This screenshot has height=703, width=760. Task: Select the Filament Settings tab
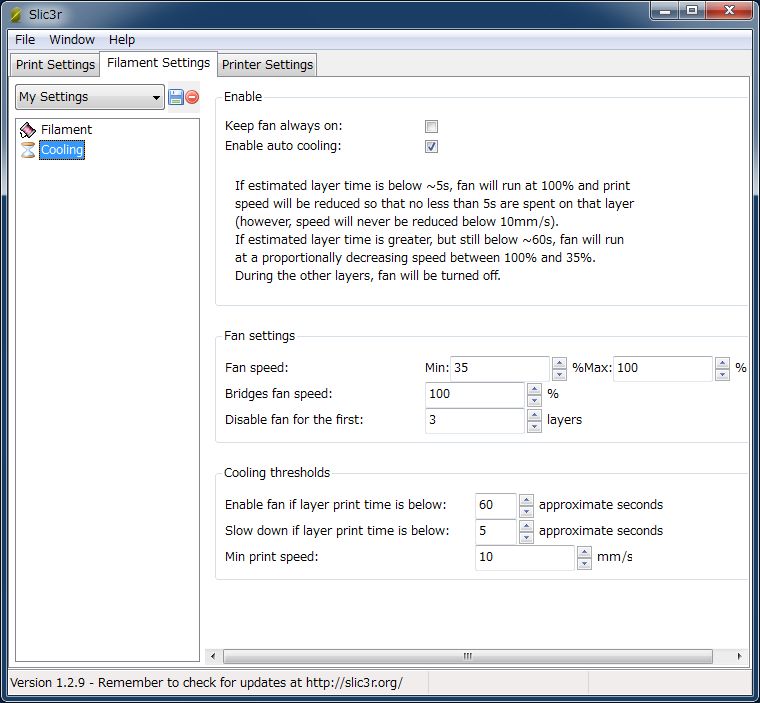pyautogui.click(x=158, y=63)
